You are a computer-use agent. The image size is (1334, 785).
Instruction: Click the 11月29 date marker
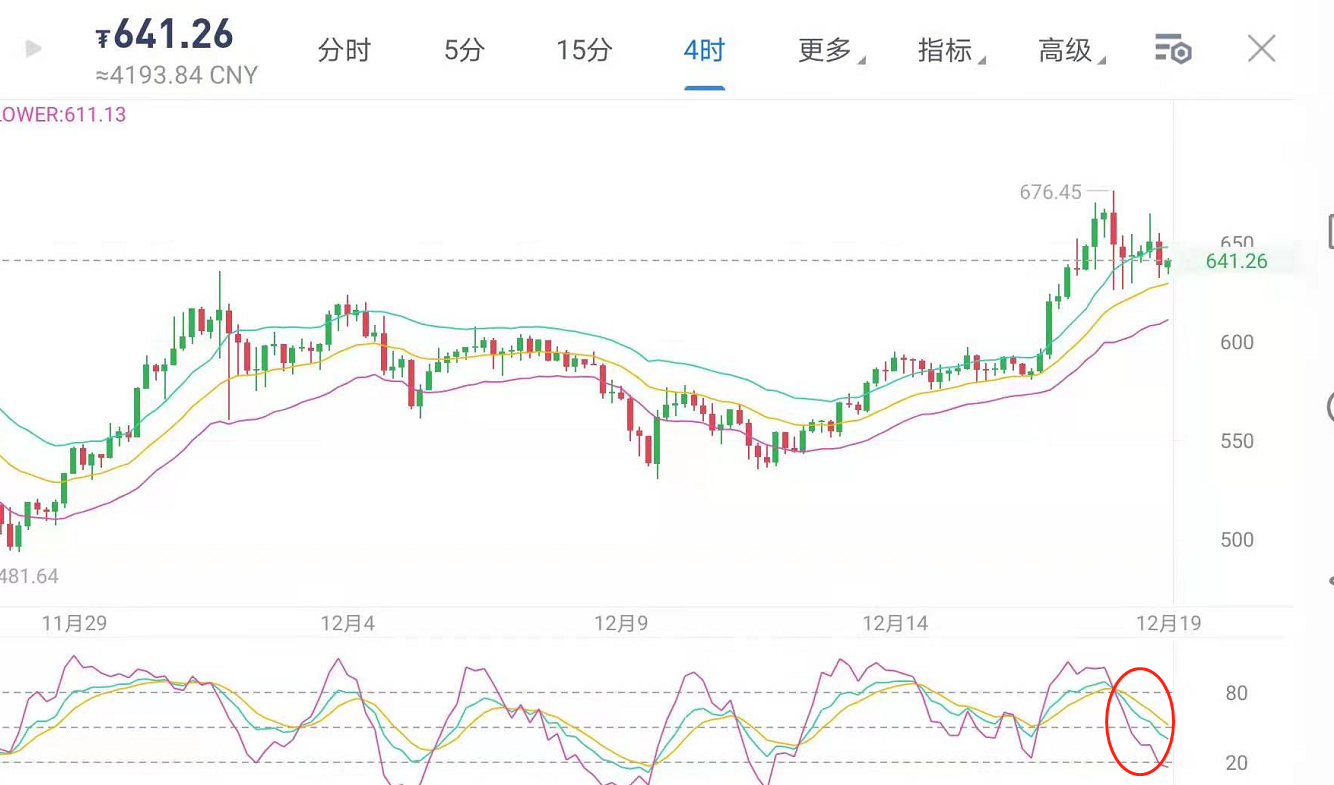click(x=74, y=623)
